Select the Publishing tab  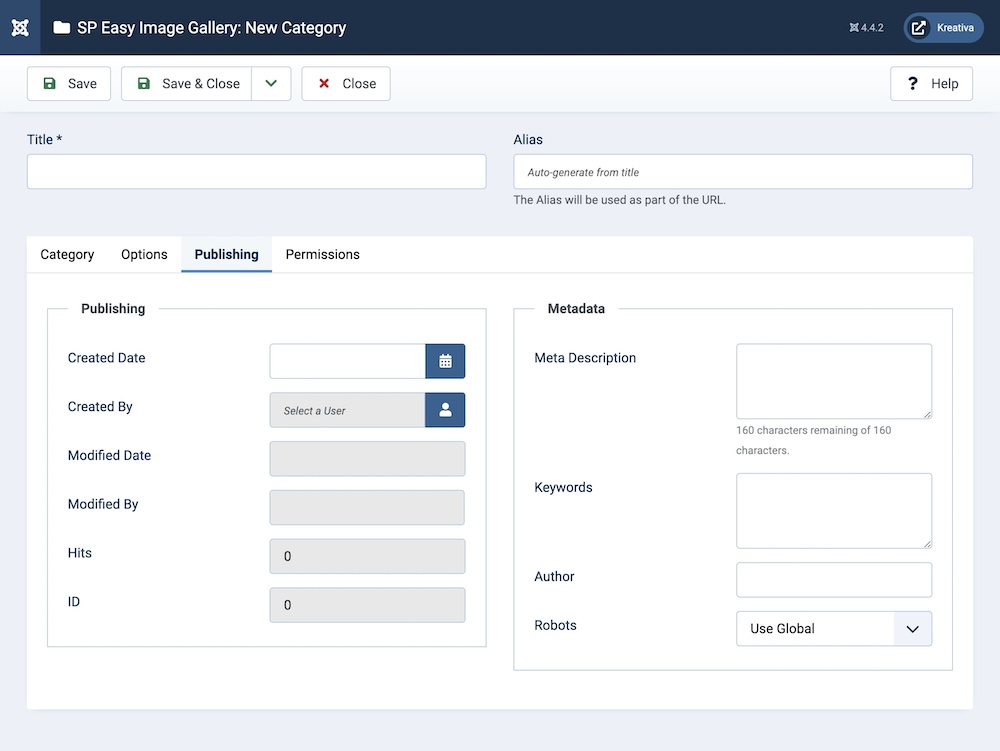tap(226, 255)
